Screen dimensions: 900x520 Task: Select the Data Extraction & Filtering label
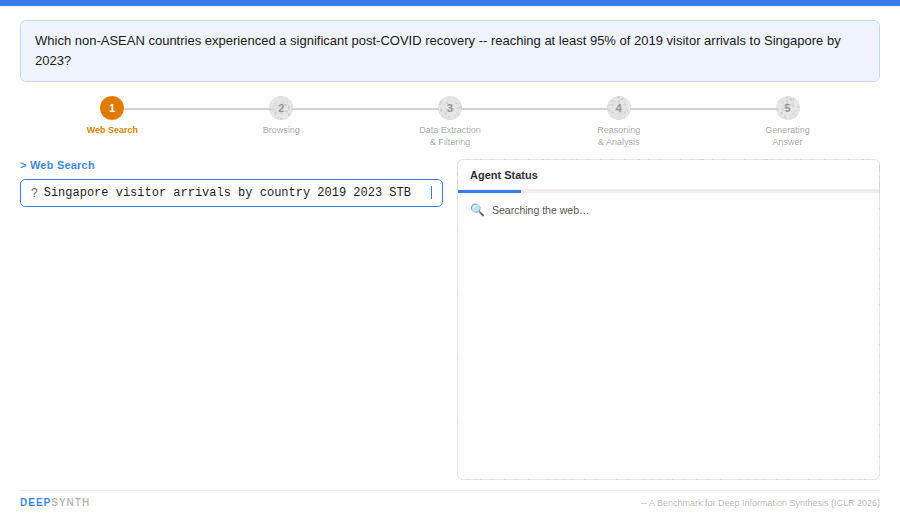pos(450,136)
